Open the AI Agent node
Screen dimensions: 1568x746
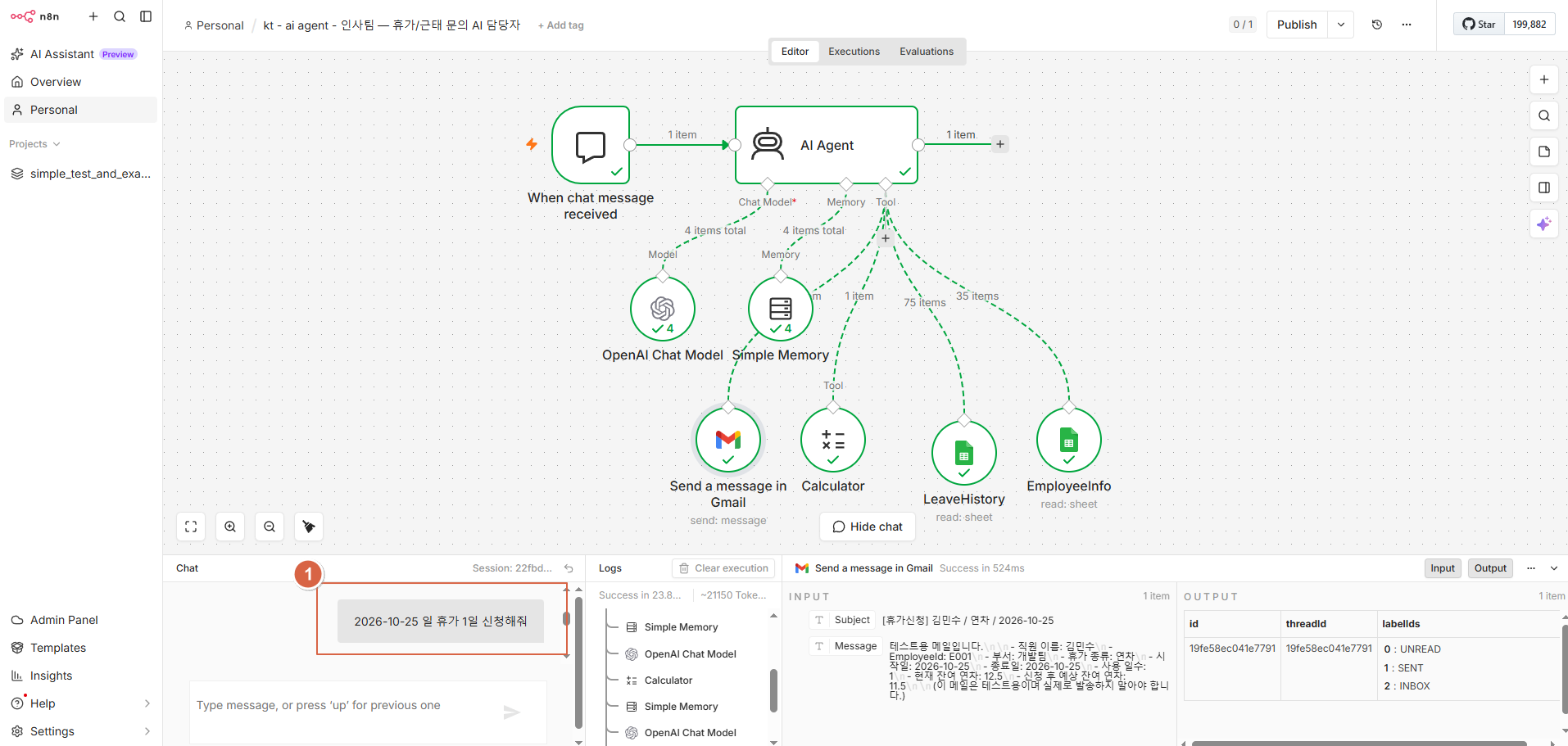tap(827, 145)
